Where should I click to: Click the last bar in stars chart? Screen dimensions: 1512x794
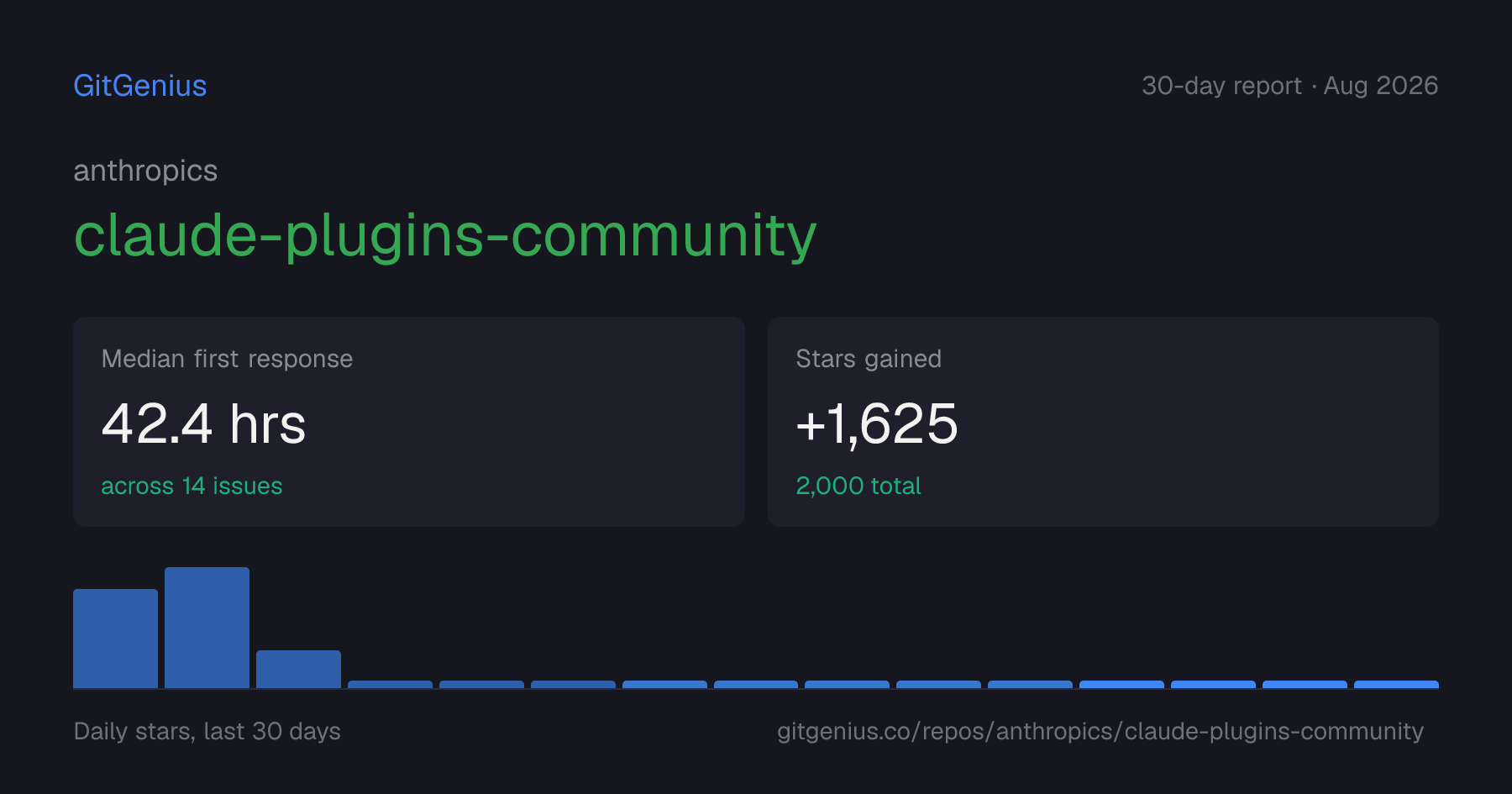coord(1396,684)
